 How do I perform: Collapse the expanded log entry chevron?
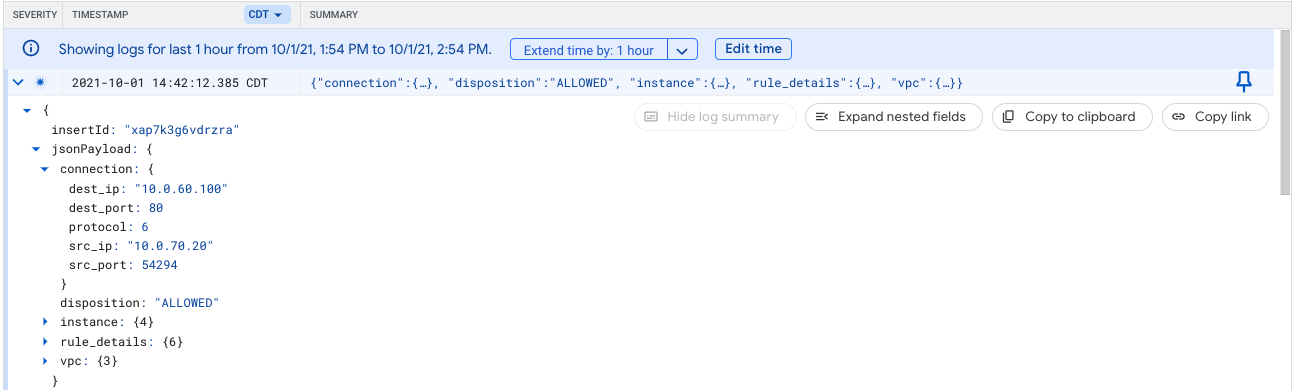pyautogui.click(x=18, y=82)
